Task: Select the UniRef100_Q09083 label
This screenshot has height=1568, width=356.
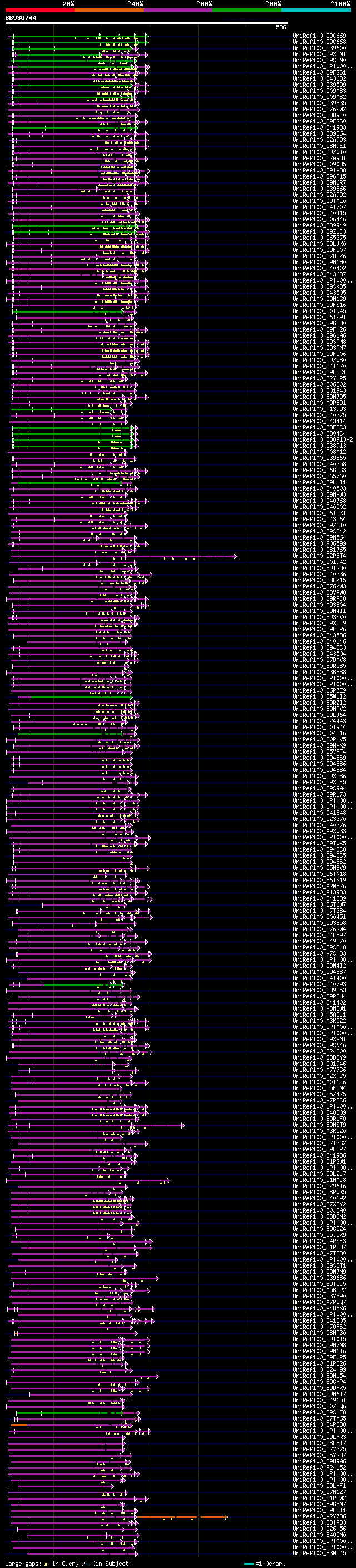Action: click(319, 91)
